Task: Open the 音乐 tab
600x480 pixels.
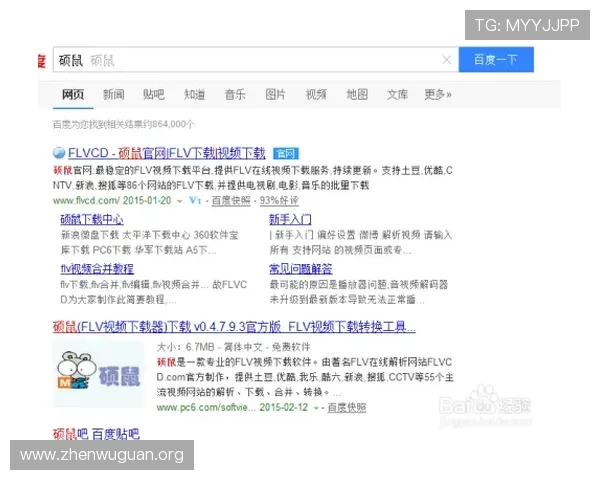Action: pos(235,95)
